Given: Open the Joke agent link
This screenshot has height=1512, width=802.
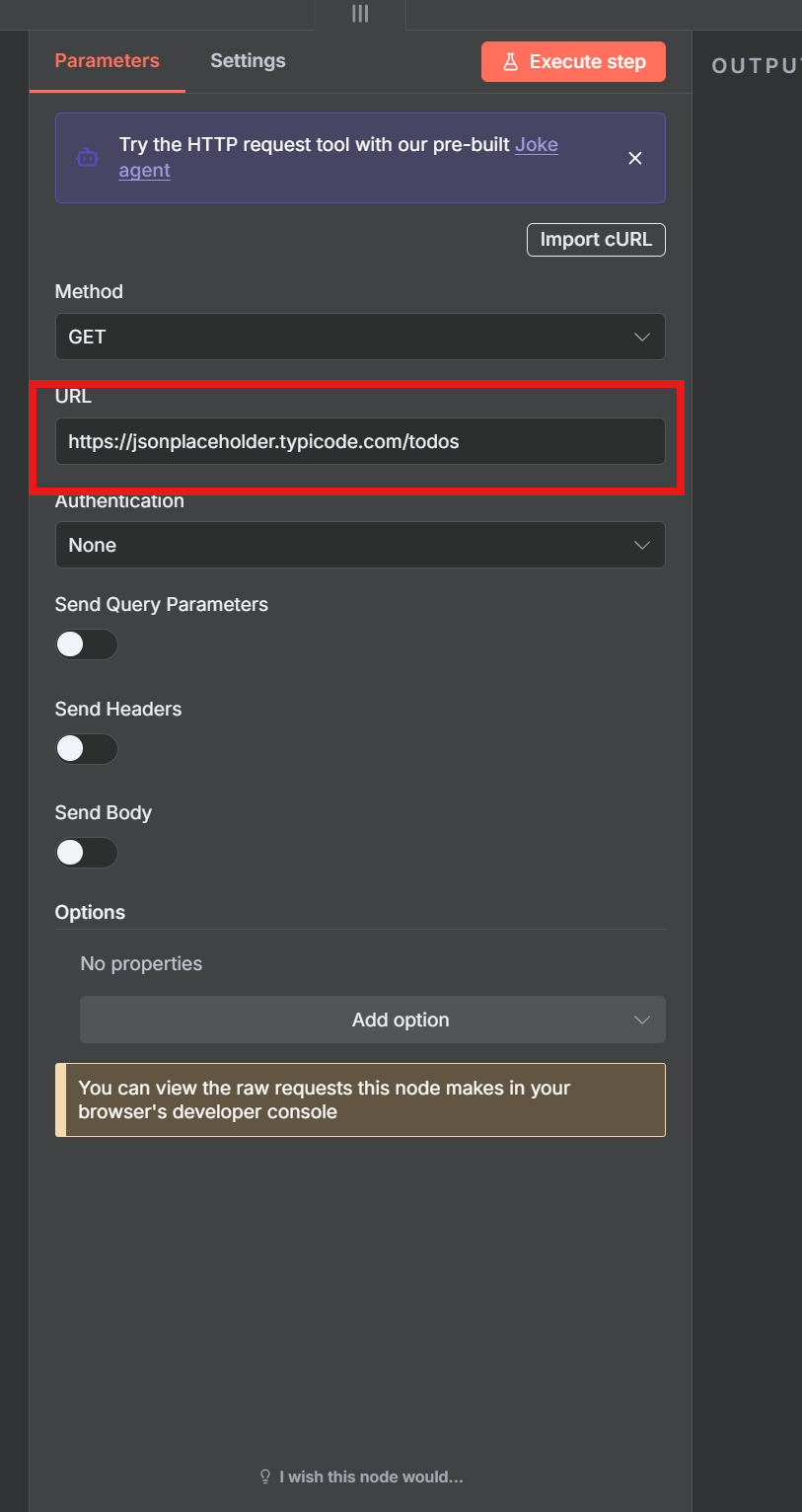Looking at the screenshot, I should pos(536,144).
